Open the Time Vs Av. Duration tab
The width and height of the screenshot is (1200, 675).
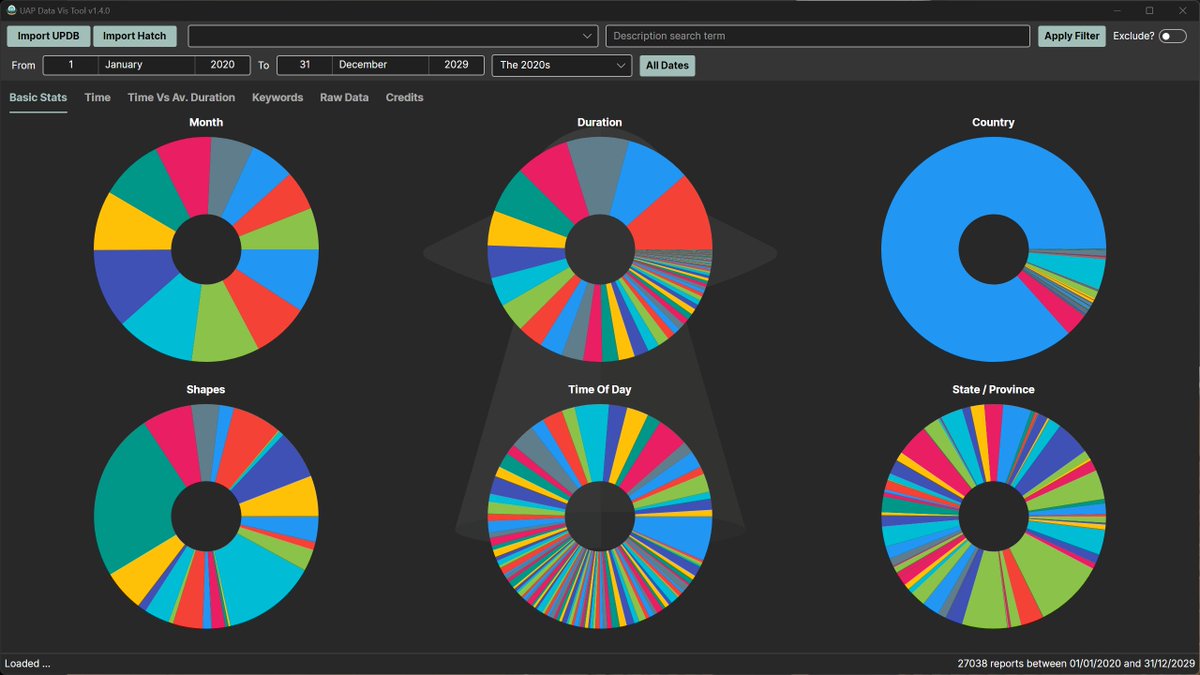(x=181, y=98)
